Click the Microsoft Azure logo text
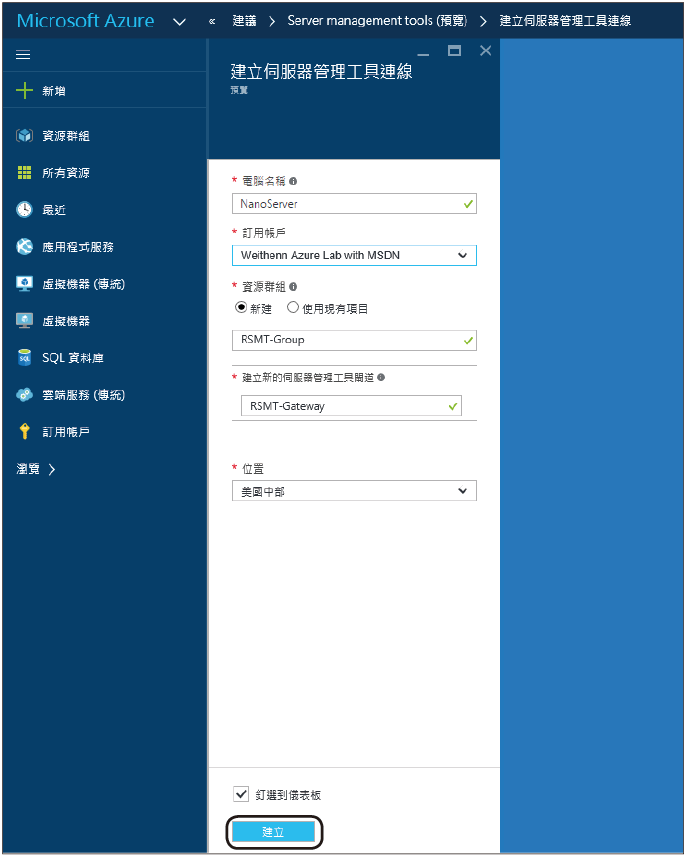The height and width of the screenshot is (858, 687). tap(85, 21)
